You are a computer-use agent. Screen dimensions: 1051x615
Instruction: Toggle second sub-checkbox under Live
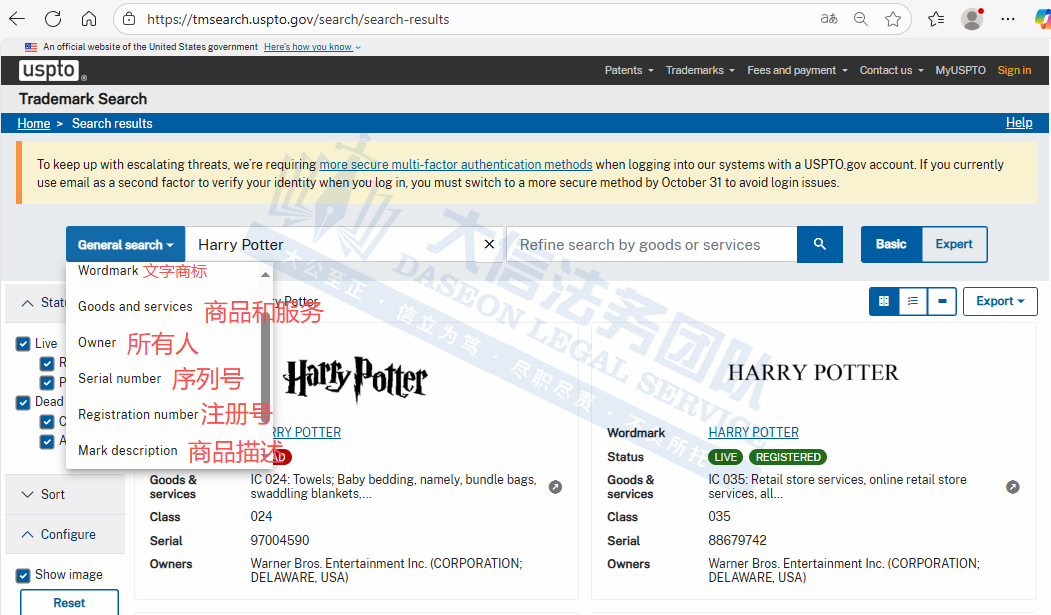coord(47,383)
